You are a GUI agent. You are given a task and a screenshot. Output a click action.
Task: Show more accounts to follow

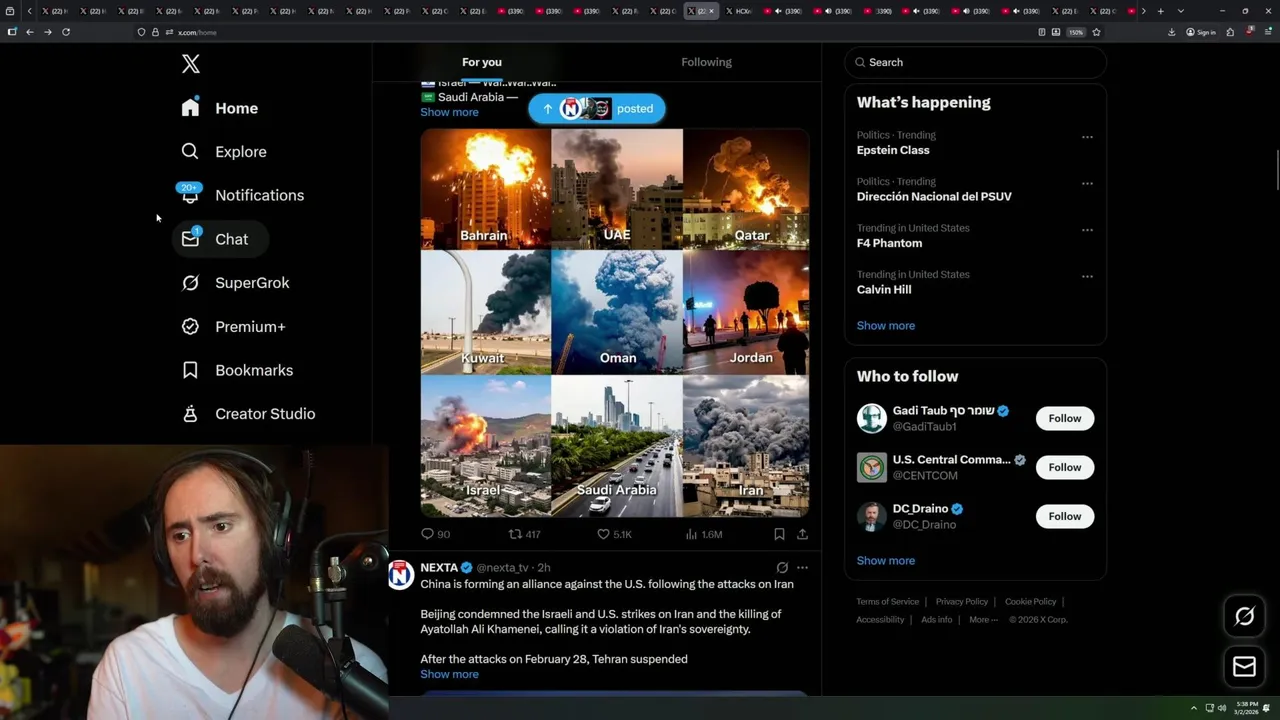886,560
